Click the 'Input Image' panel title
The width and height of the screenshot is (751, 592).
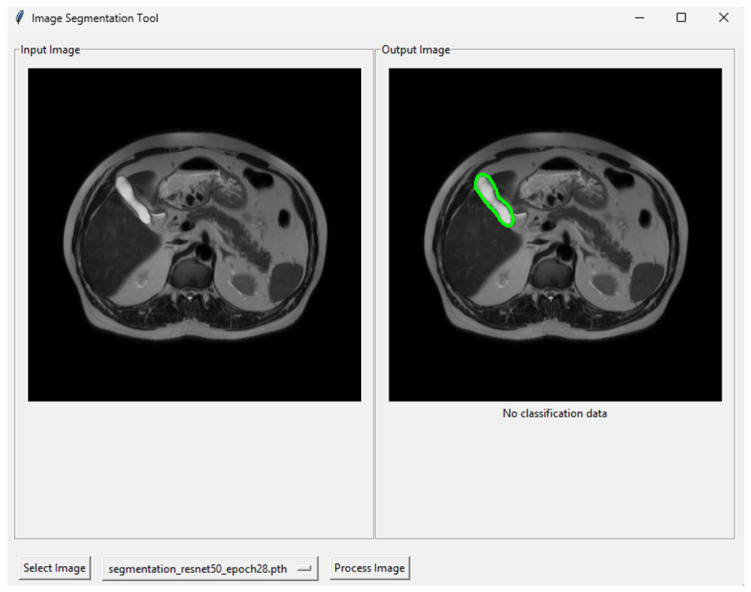[50, 50]
